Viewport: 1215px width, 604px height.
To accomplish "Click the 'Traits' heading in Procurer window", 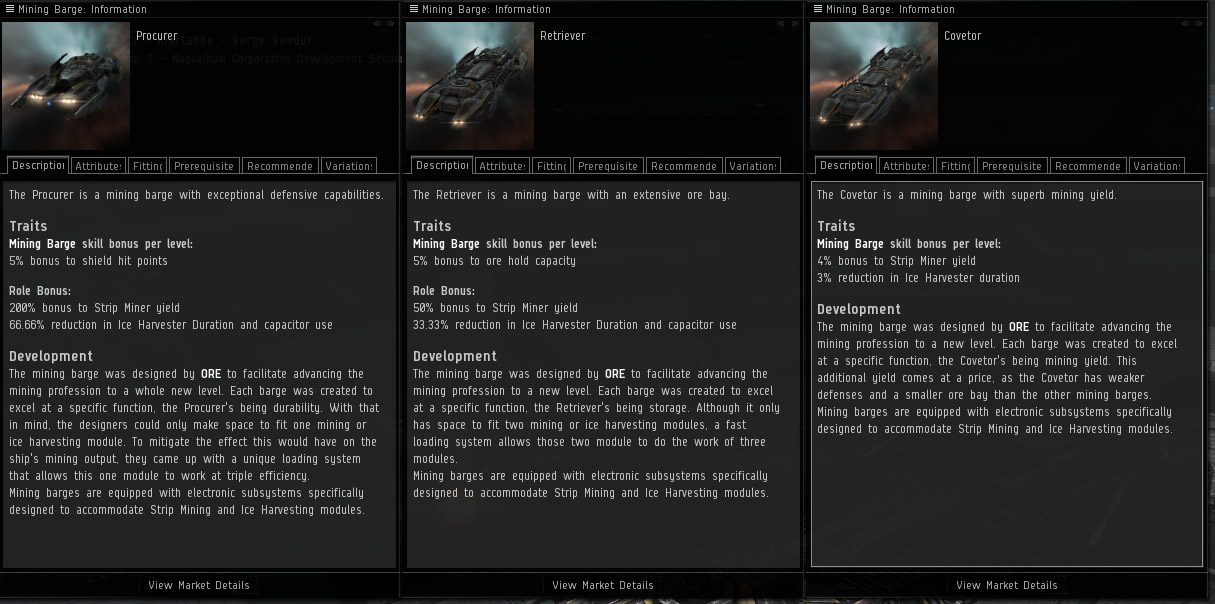I will pyautogui.click(x=28, y=226).
